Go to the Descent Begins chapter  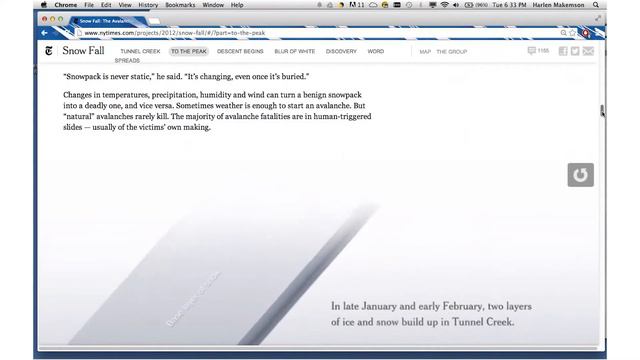[x=240, y=51]
